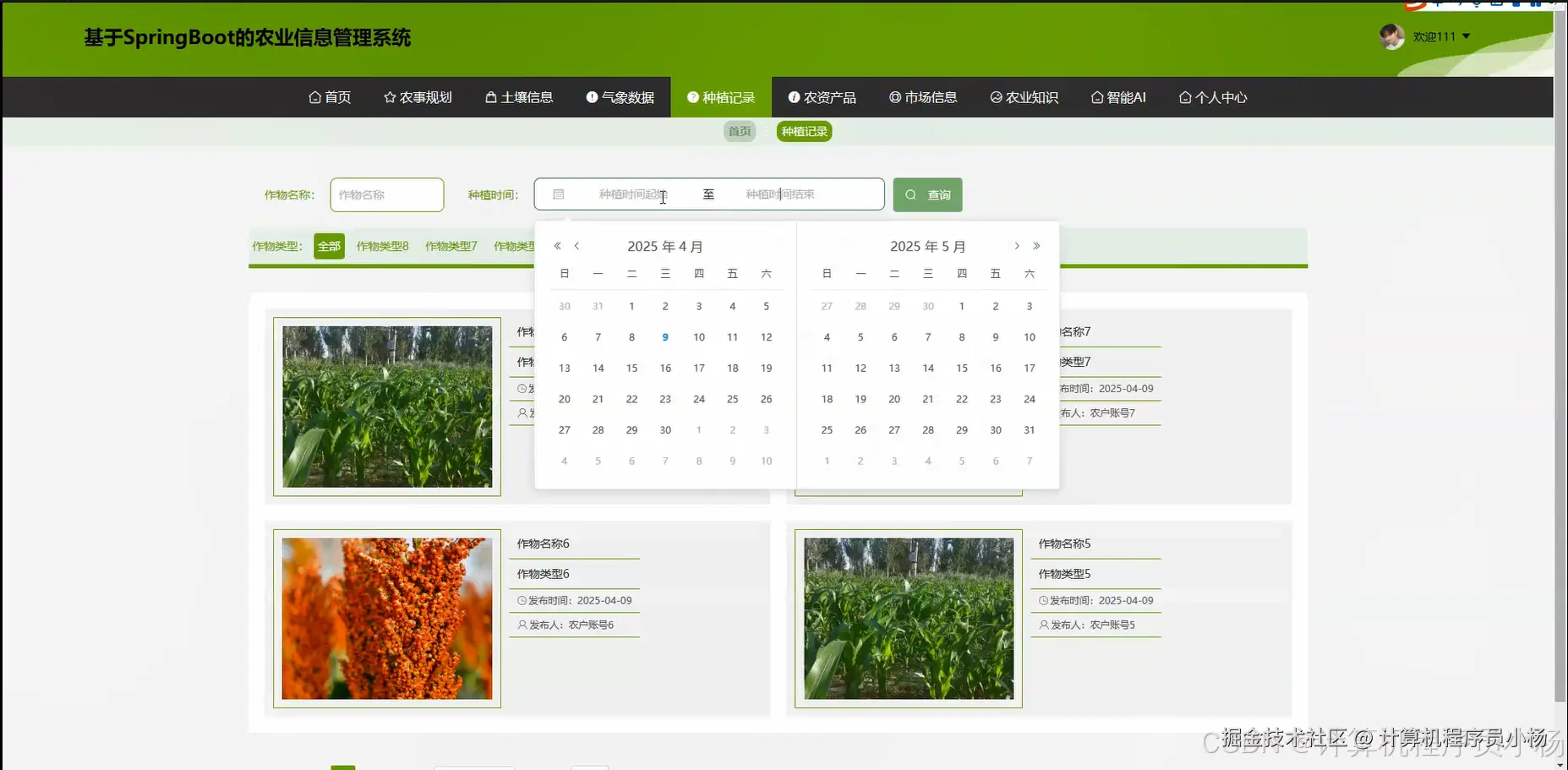Click the 查询 search button
This screenshot has width=1568, height=770.
(x=927, y=194)
